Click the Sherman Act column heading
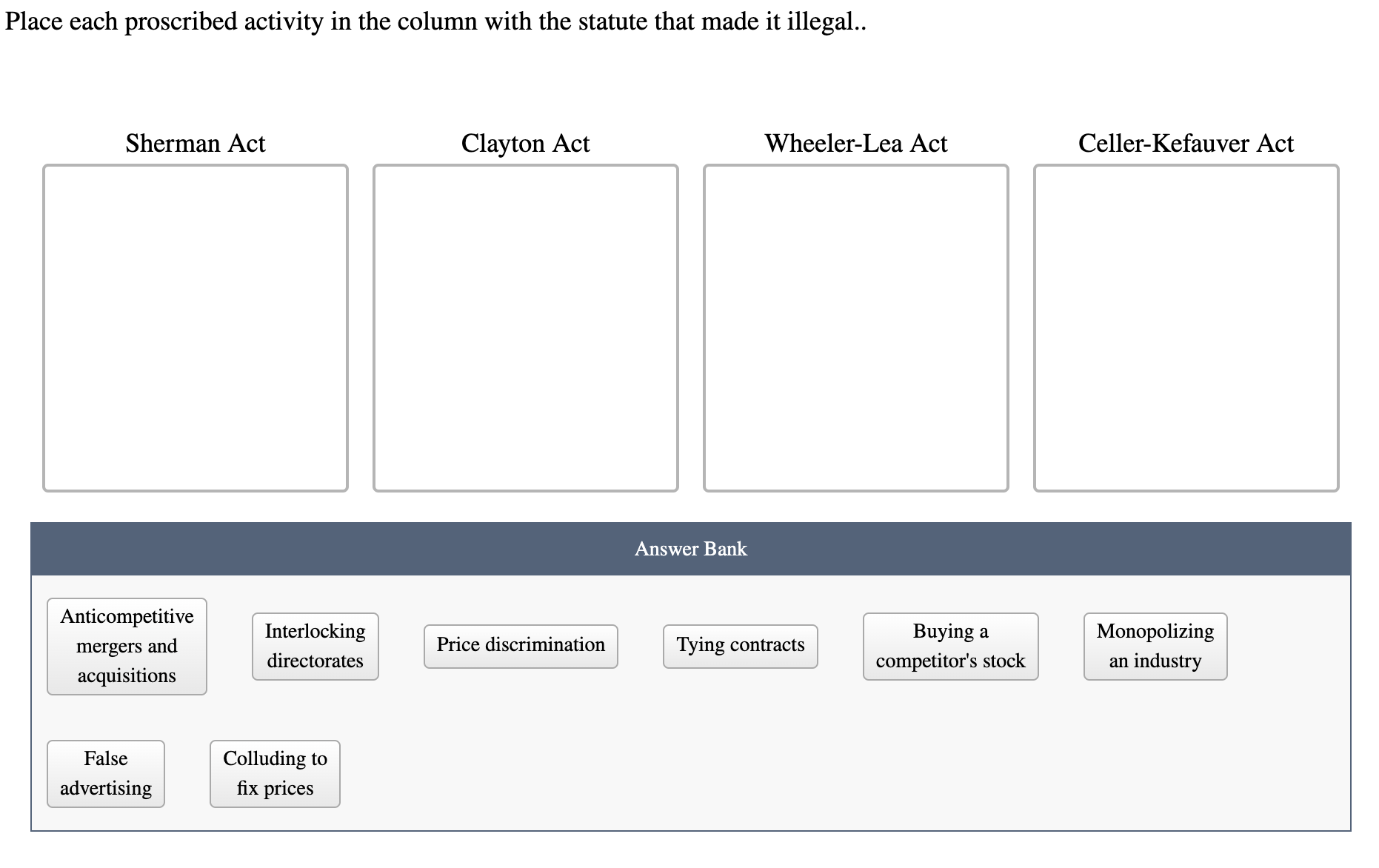The width and height of the screenshot is (1379, 868). [x=196, y=143]
